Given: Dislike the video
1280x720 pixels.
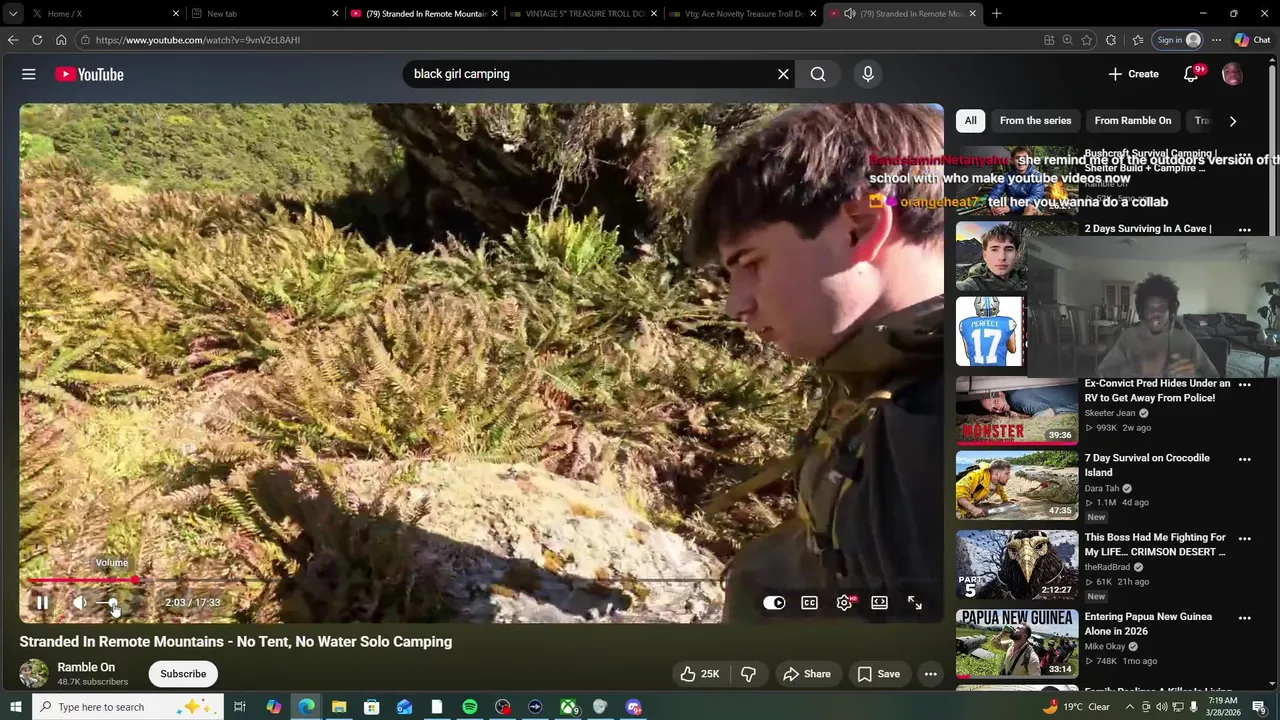Looking at the screenshot, I should click(x=748, y=674).
